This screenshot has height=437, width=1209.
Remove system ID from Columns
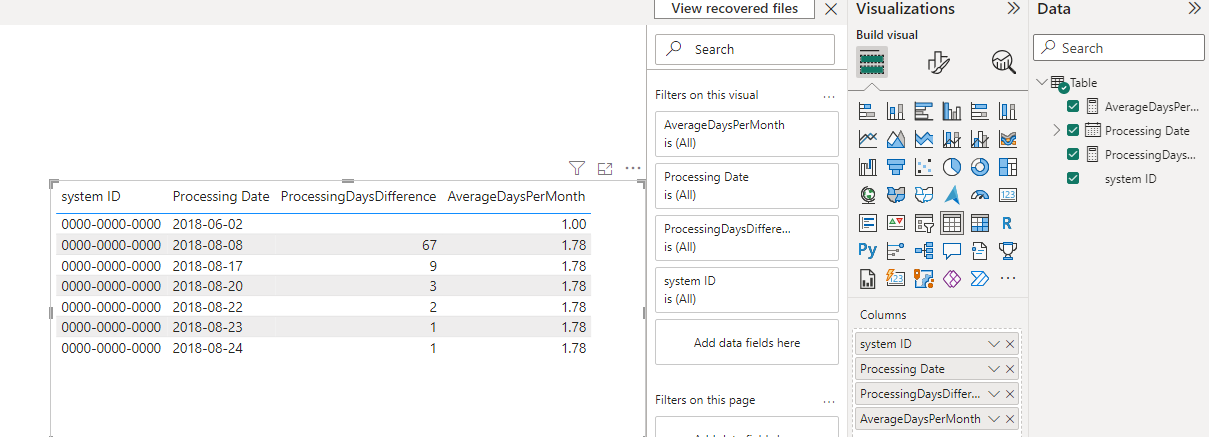click(1010, 344)
